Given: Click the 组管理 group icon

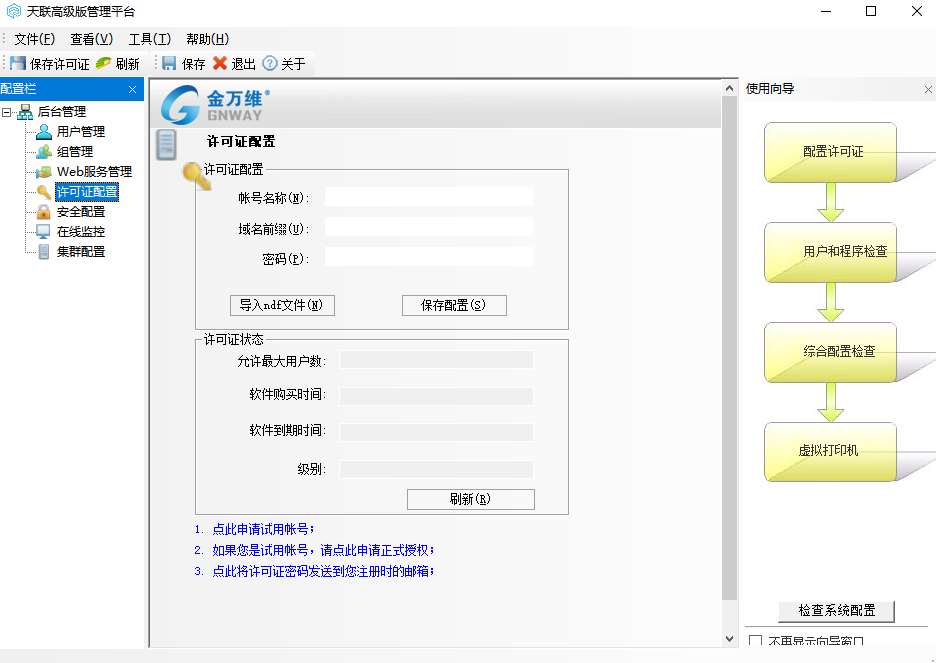Looking at the screenshot, I should point(44,152).
